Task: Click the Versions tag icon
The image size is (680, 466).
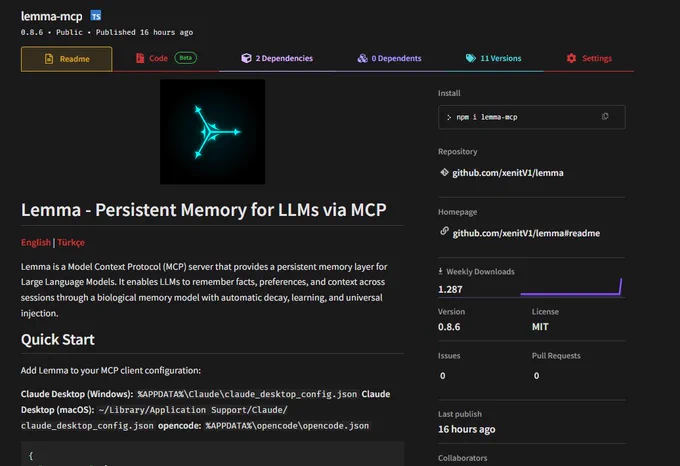Action: pyautogui.click(x=471, y=58)
